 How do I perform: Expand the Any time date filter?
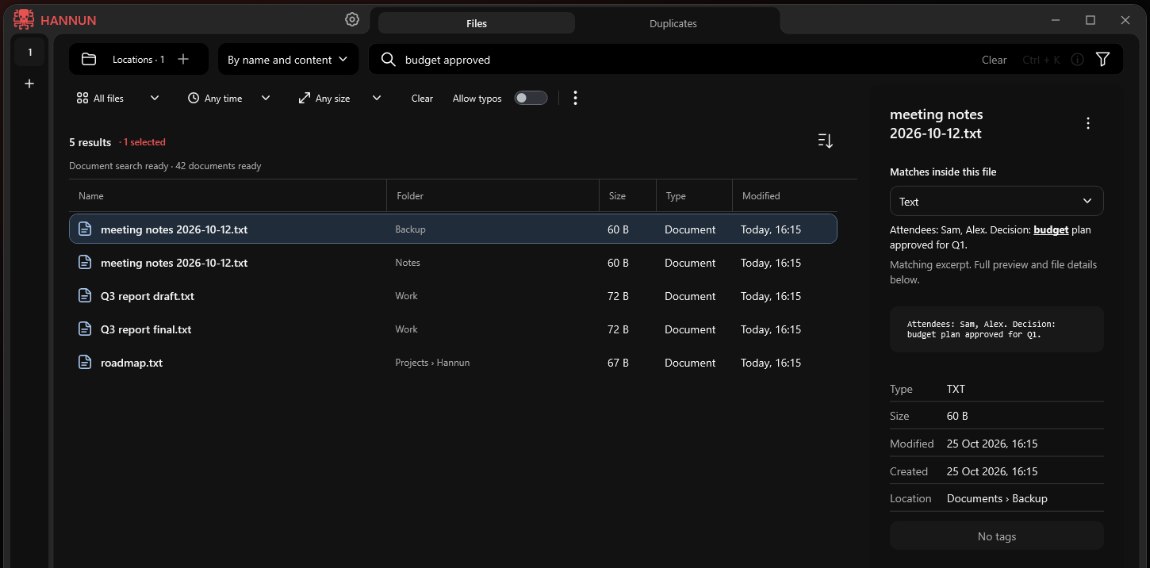click(229, 98)
